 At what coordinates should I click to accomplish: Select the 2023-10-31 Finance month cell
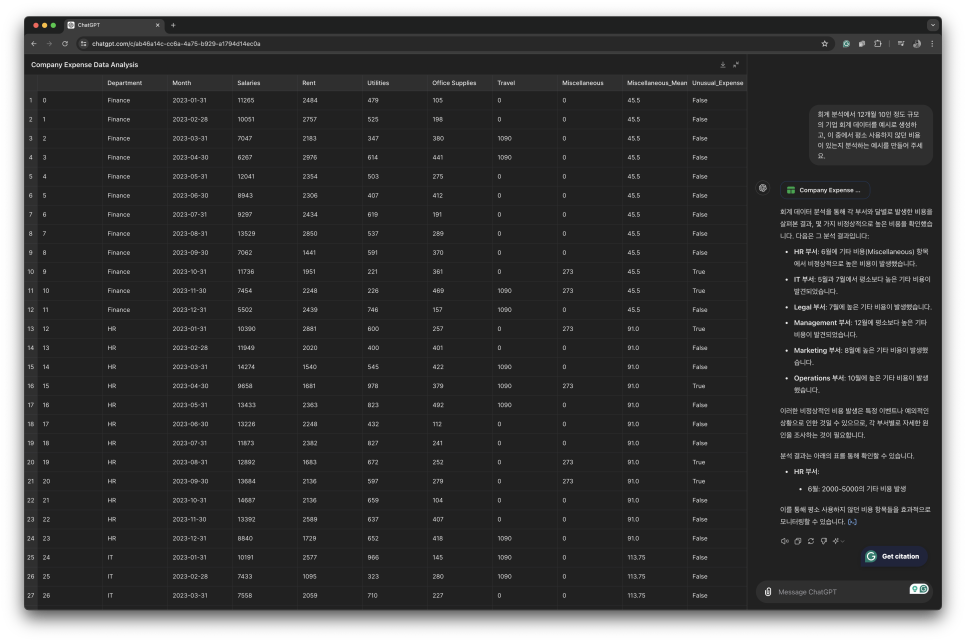pos(200,272)
